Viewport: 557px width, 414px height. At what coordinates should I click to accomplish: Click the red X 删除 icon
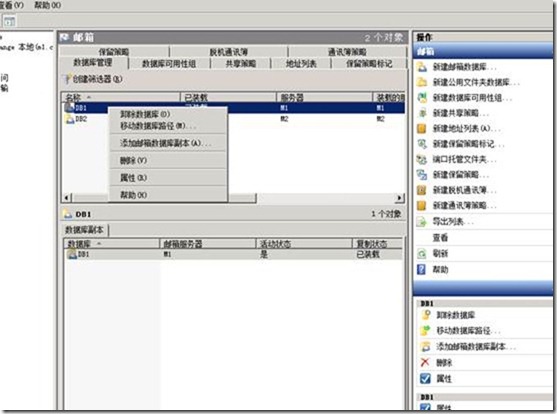click(x=425, y=362)
